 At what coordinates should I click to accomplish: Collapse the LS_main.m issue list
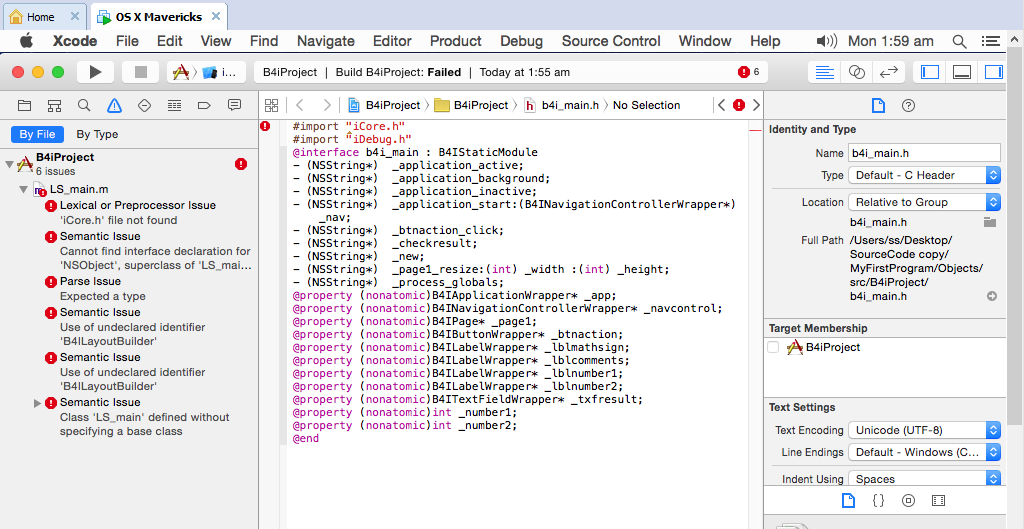24,189
